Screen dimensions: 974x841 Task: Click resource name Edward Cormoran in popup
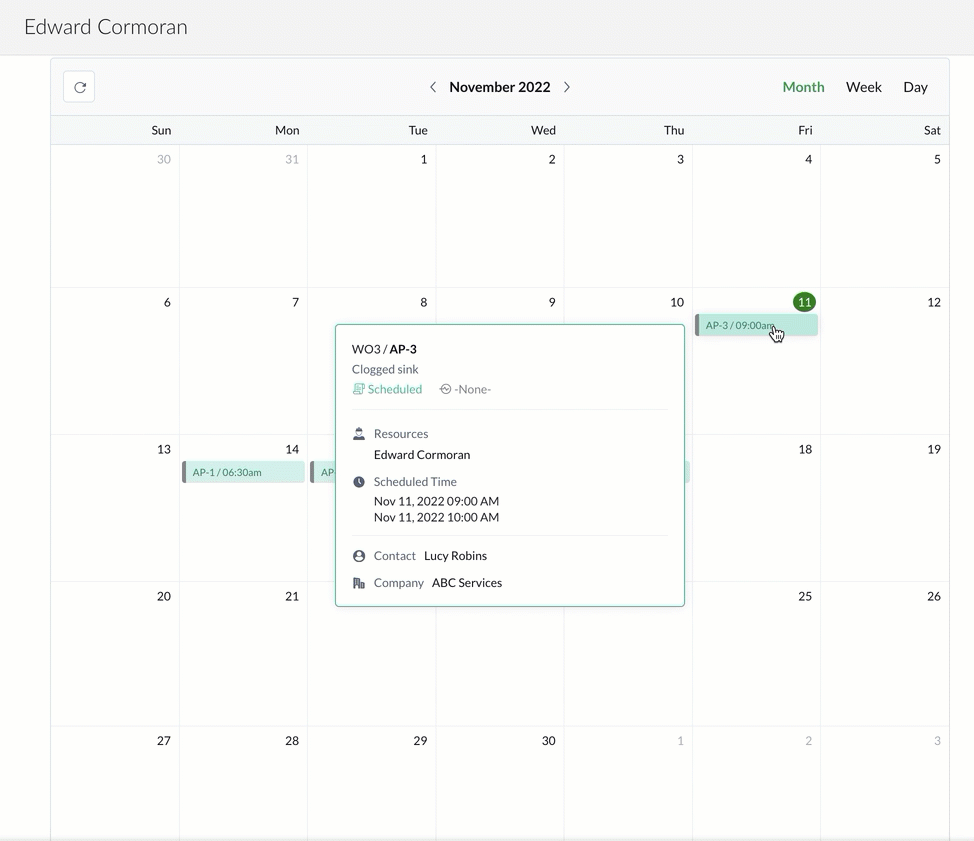422,455
